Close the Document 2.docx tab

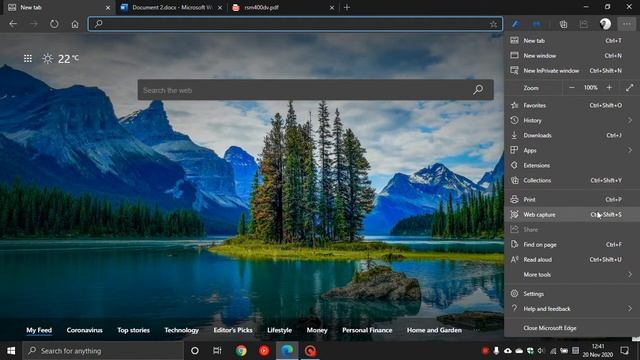220,7
